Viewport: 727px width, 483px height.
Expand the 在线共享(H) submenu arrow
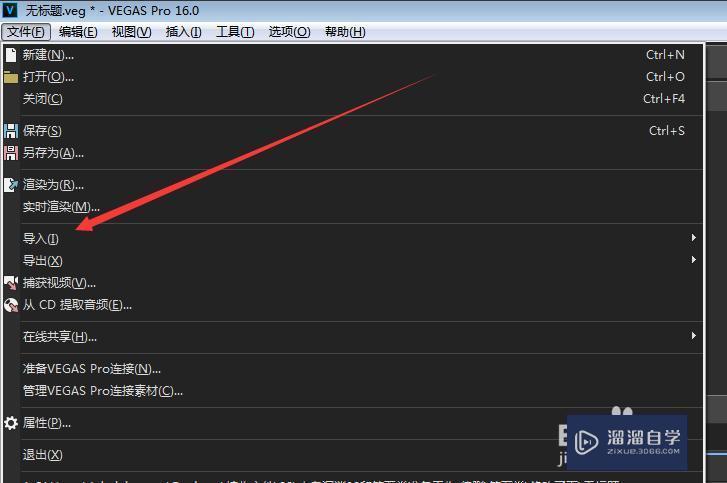click(x=694, y=336)
